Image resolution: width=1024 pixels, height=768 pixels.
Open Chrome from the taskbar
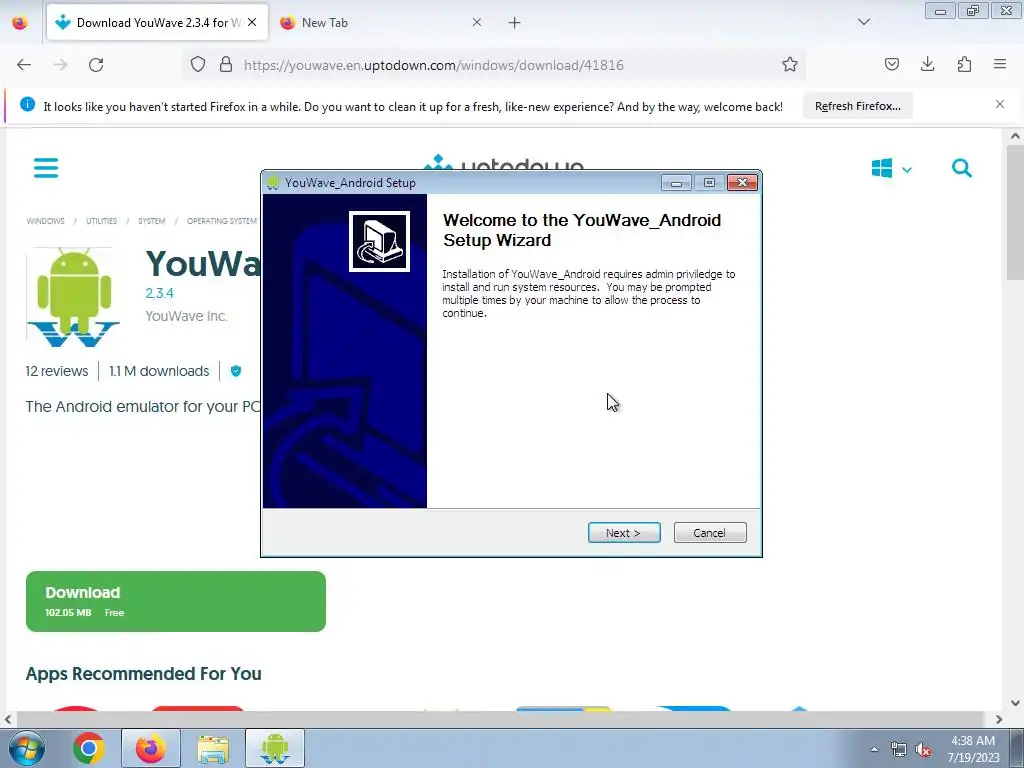coord(88,748)
